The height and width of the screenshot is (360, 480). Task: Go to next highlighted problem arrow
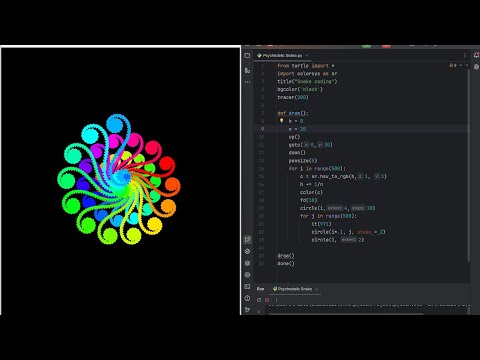(x=467, y=66)
